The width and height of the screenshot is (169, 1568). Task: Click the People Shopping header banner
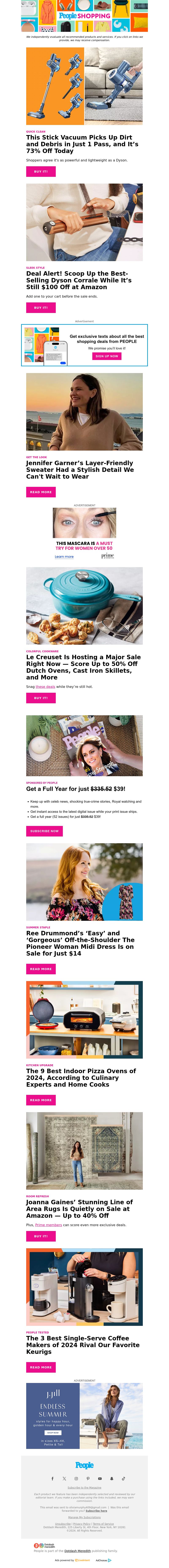pos(84,16)
